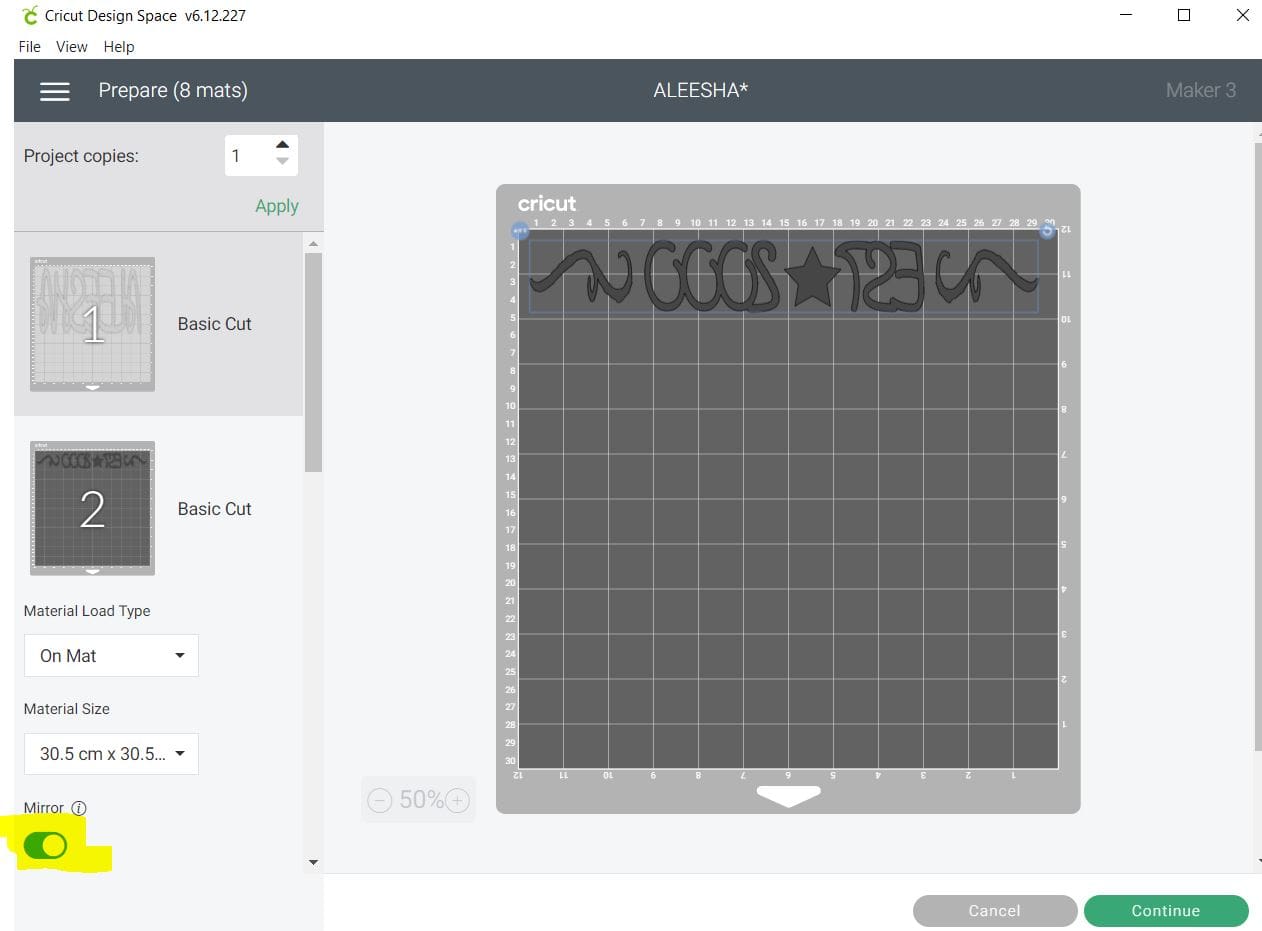Click the mat list scrollbar thumb
Screen dimensions: 1262x931
click(313, 362)
